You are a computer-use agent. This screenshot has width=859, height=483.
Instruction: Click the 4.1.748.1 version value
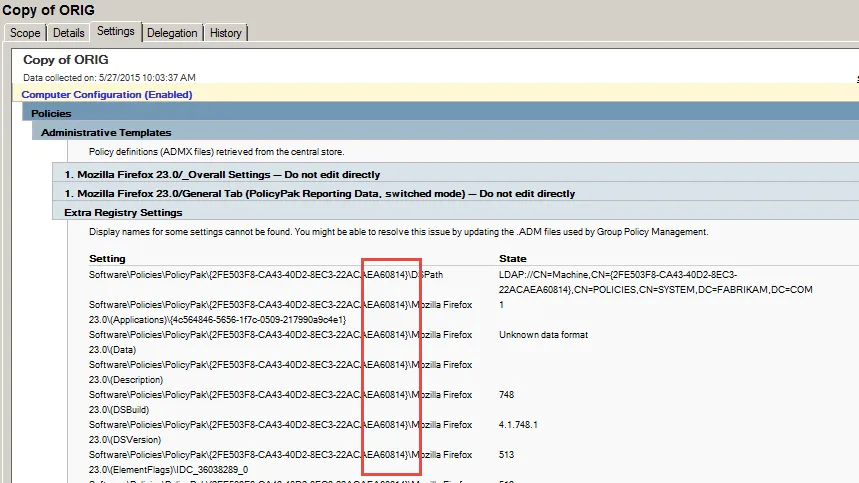tap(519, 424)
